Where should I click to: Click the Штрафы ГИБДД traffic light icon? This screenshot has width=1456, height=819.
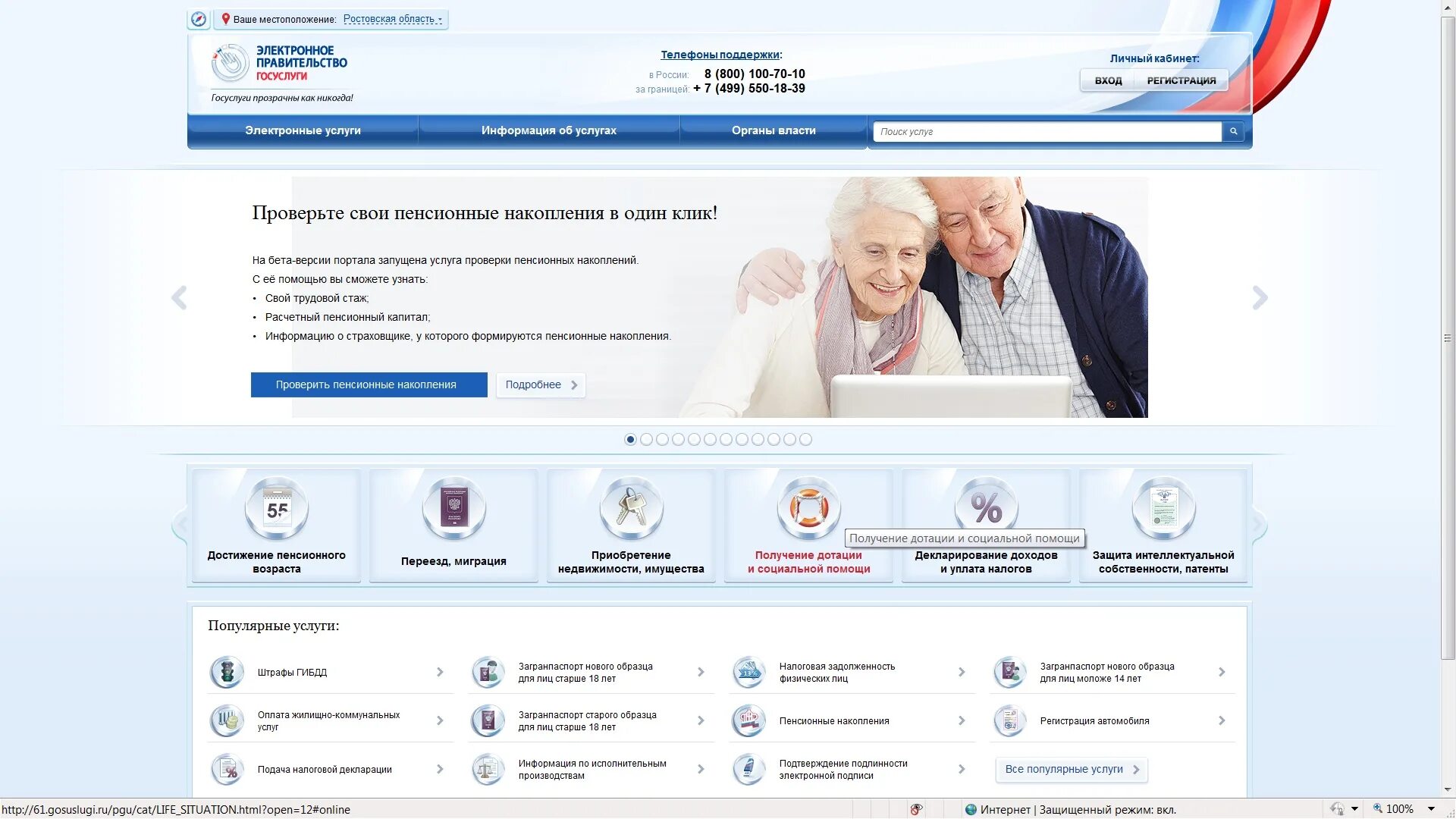click(226, 673)
